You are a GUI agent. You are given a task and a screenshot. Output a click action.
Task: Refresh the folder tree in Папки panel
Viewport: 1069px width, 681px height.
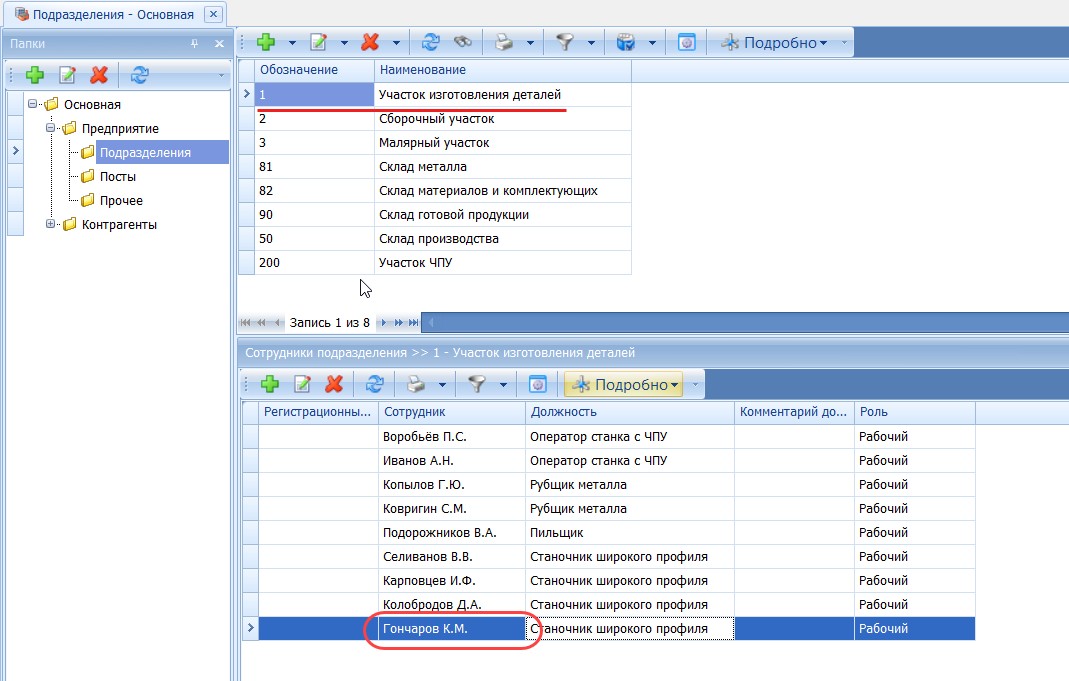pyautogui.click(x=140, y=75)
